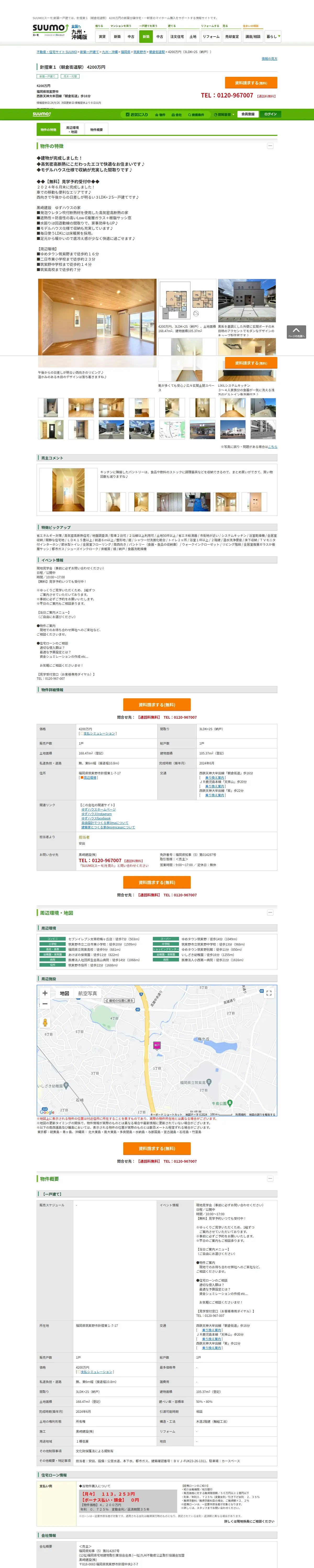This screenshot has height=1568, width=314.
Task: Click 福岡県 breadcrumb link
Action: pos(125,52)
